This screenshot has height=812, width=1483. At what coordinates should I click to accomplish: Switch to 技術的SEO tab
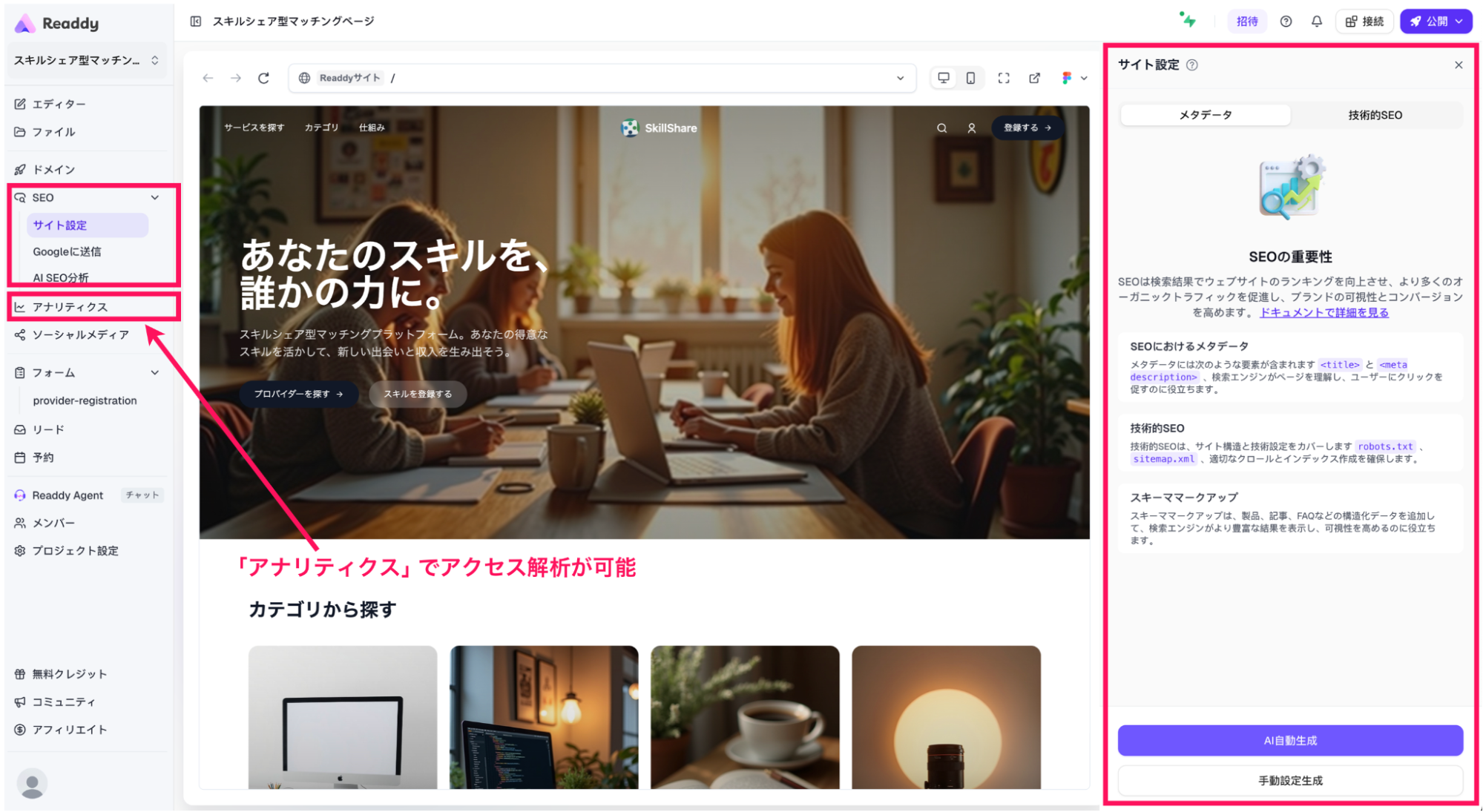pos(1375,115)
